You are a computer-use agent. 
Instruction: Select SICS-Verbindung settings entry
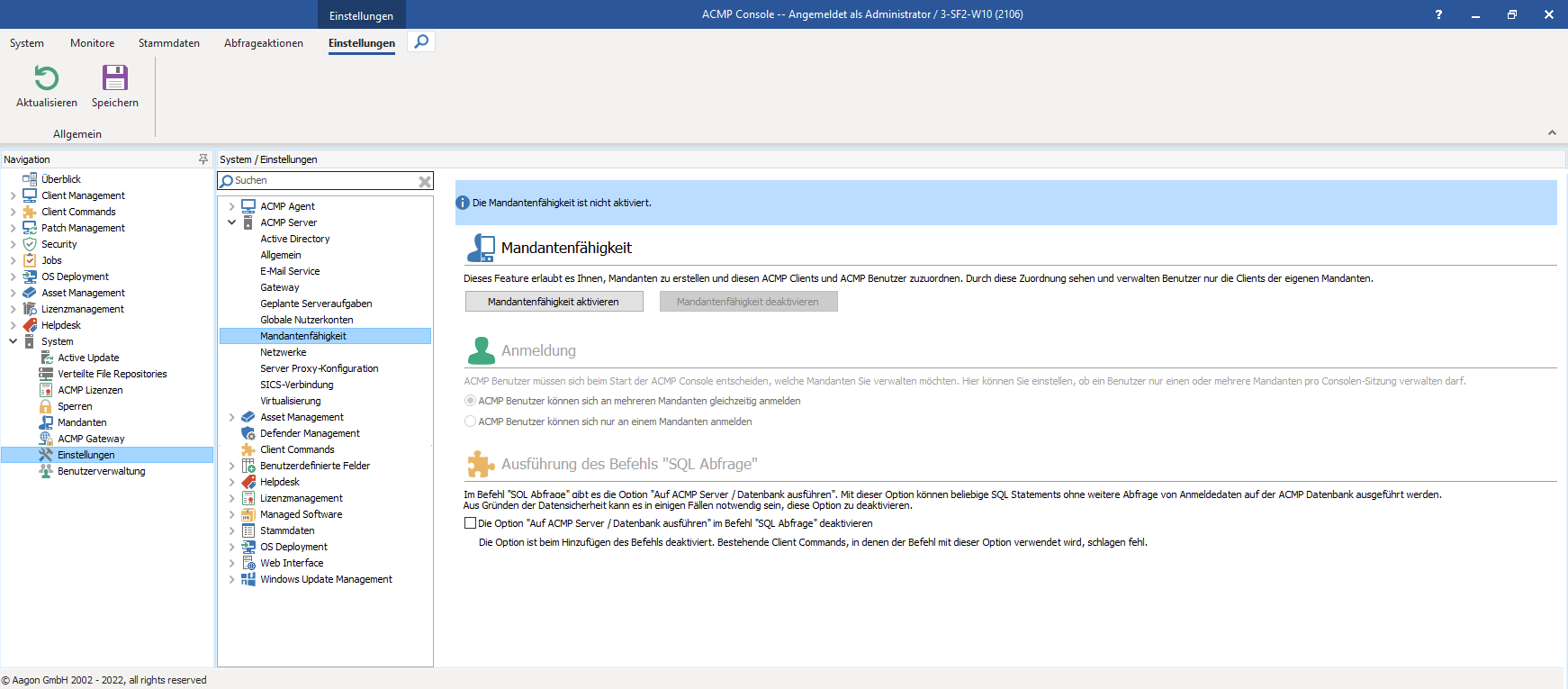(297, 385)
